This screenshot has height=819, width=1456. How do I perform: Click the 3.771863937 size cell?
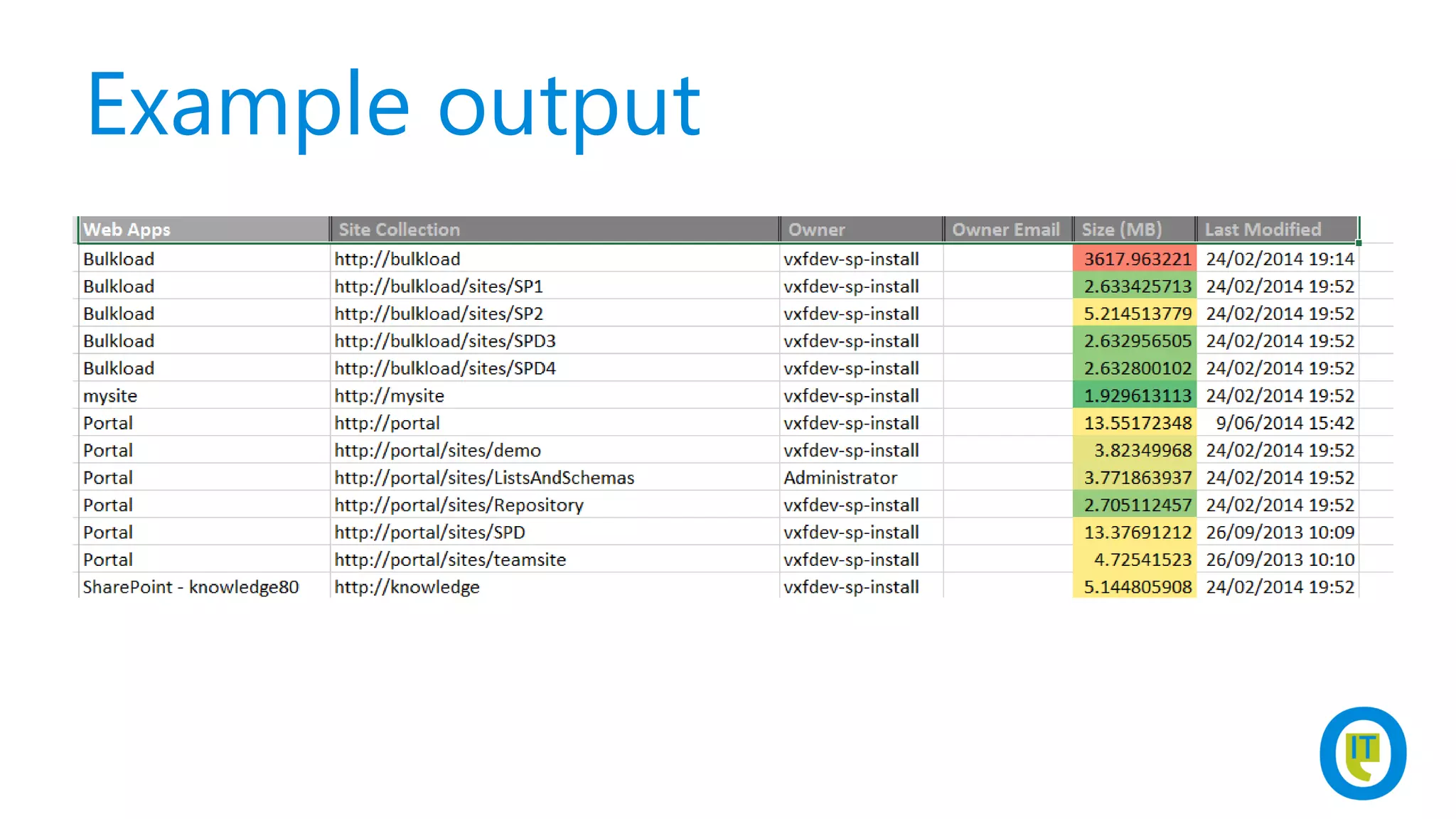[1135, 478]
